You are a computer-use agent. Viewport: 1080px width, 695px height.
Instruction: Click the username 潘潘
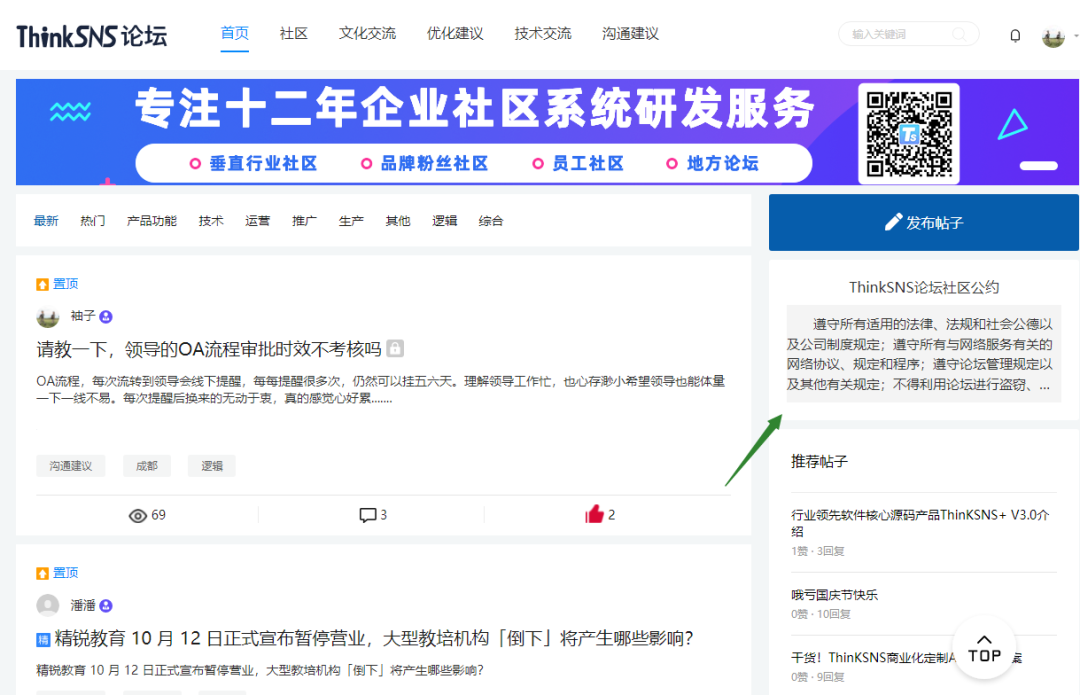tap(83, 605)
